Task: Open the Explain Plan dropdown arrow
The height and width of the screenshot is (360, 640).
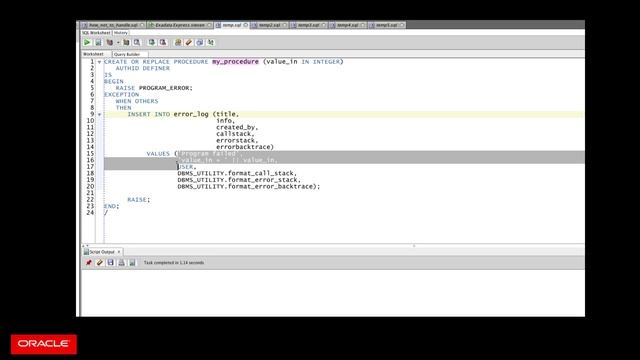Action: pyautogui.click(x=118, y=42)
